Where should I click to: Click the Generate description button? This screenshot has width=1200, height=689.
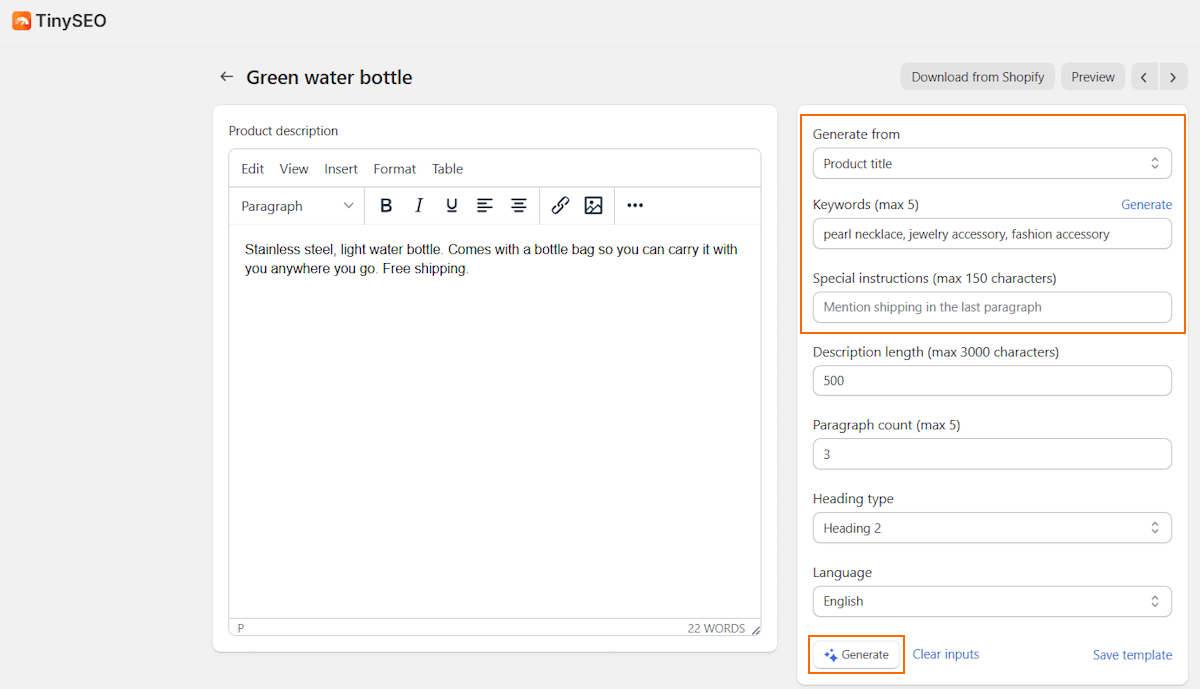(856, 655)
